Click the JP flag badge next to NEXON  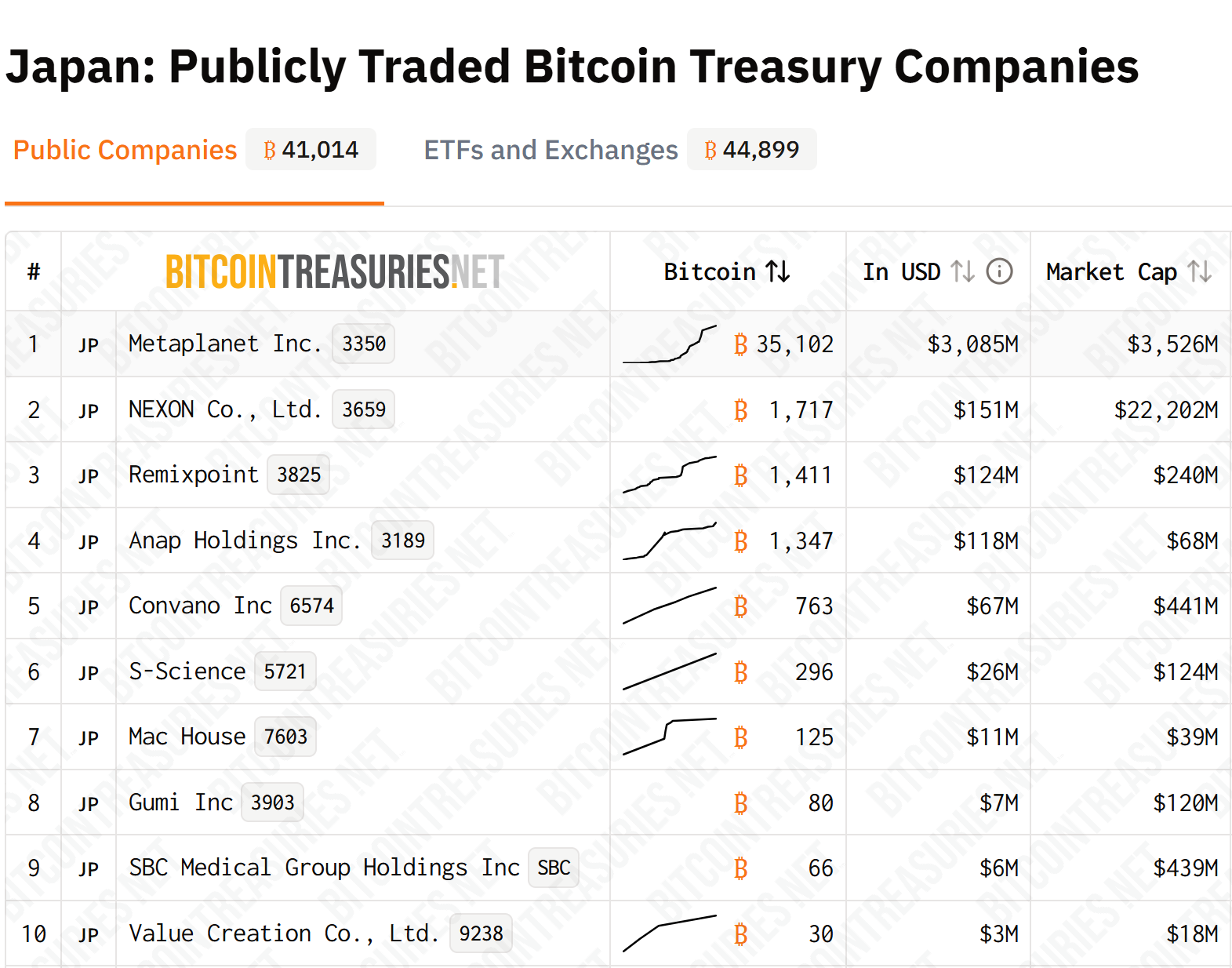pos(88,409)
